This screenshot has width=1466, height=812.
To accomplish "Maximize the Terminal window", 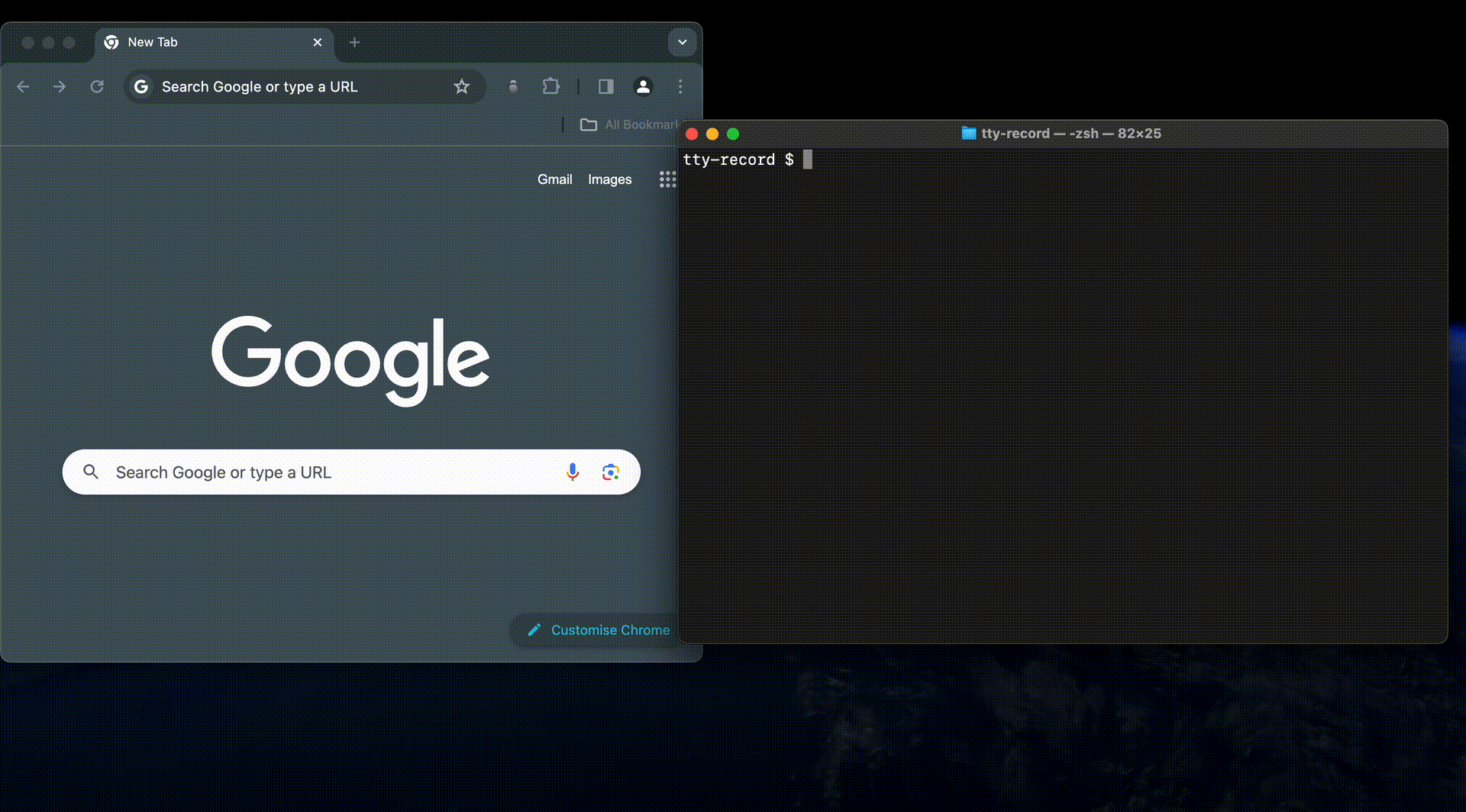I will click(x=733, y=134).
